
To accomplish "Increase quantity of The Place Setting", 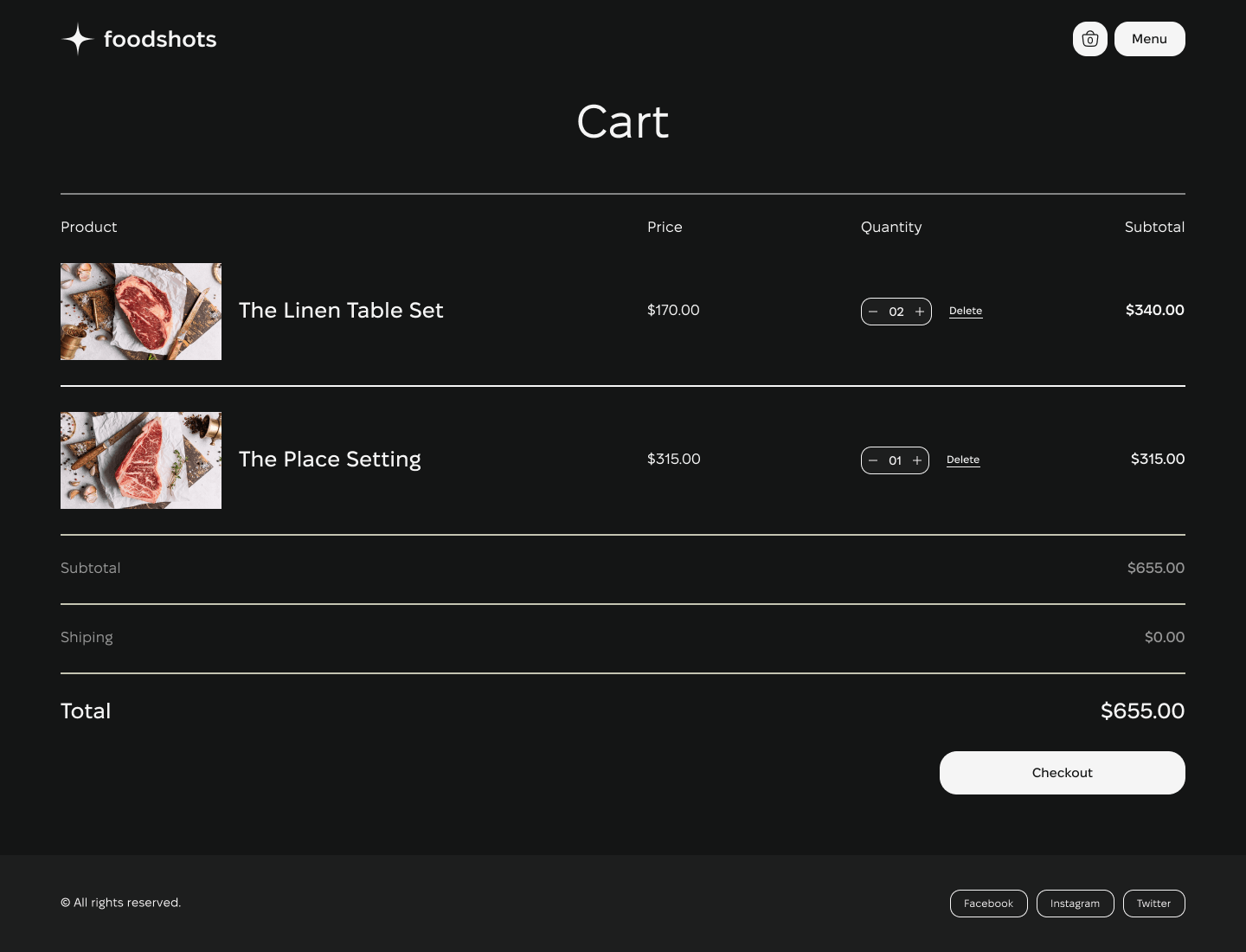I will pos(917,460).
